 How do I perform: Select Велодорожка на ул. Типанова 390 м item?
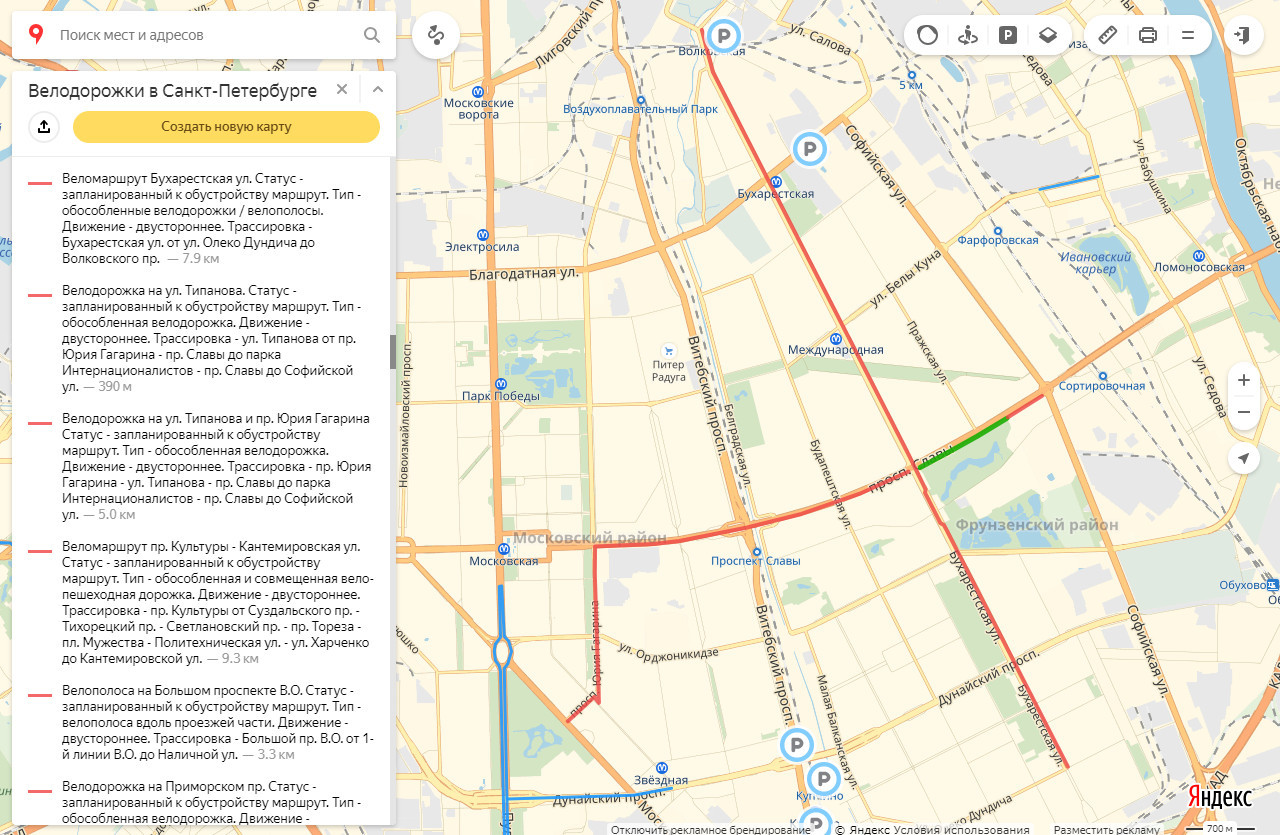point(203,338)
